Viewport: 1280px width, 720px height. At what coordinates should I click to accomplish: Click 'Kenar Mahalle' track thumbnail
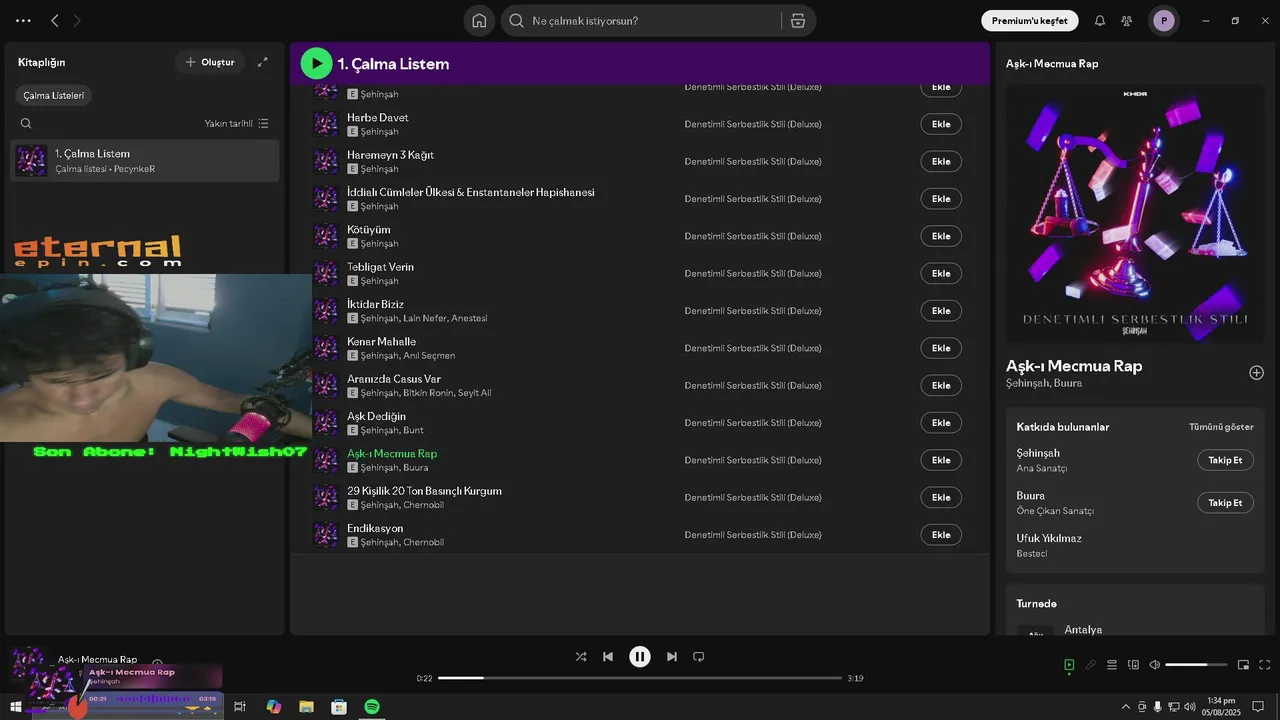(x=326, y=348)
